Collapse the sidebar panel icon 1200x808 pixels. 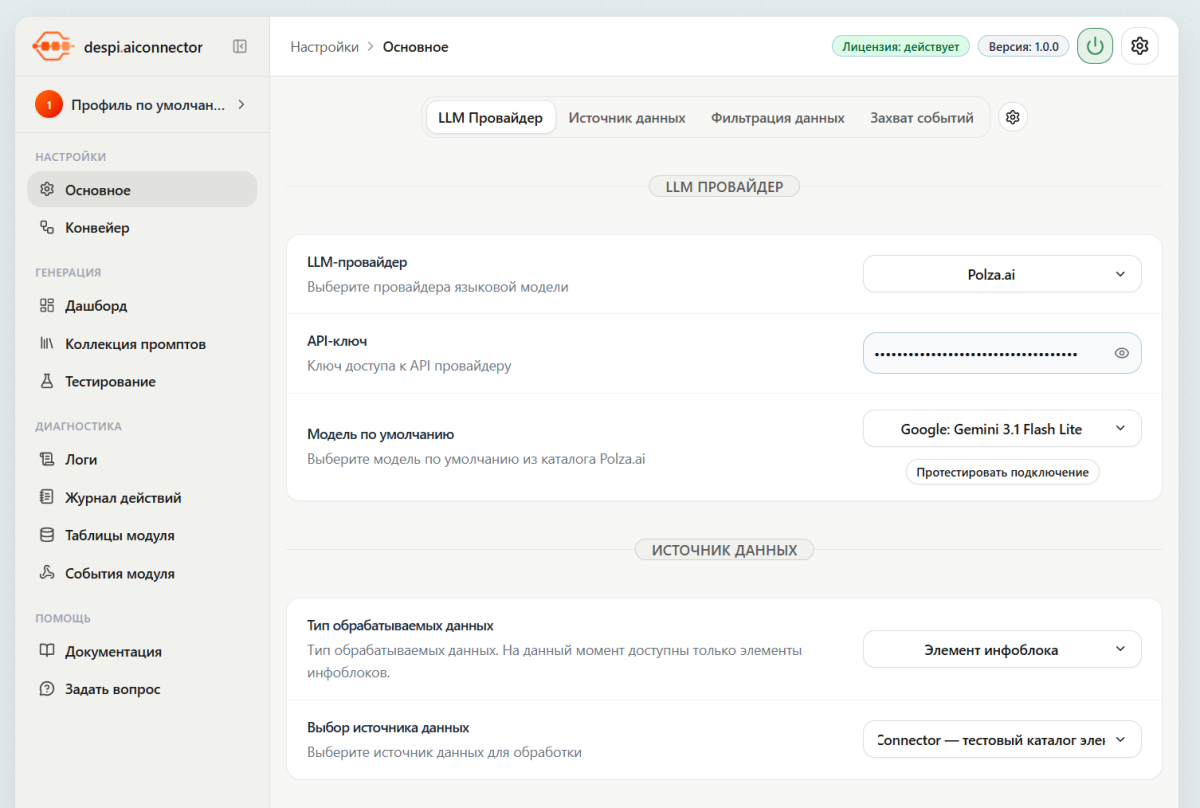click(240, 46)
